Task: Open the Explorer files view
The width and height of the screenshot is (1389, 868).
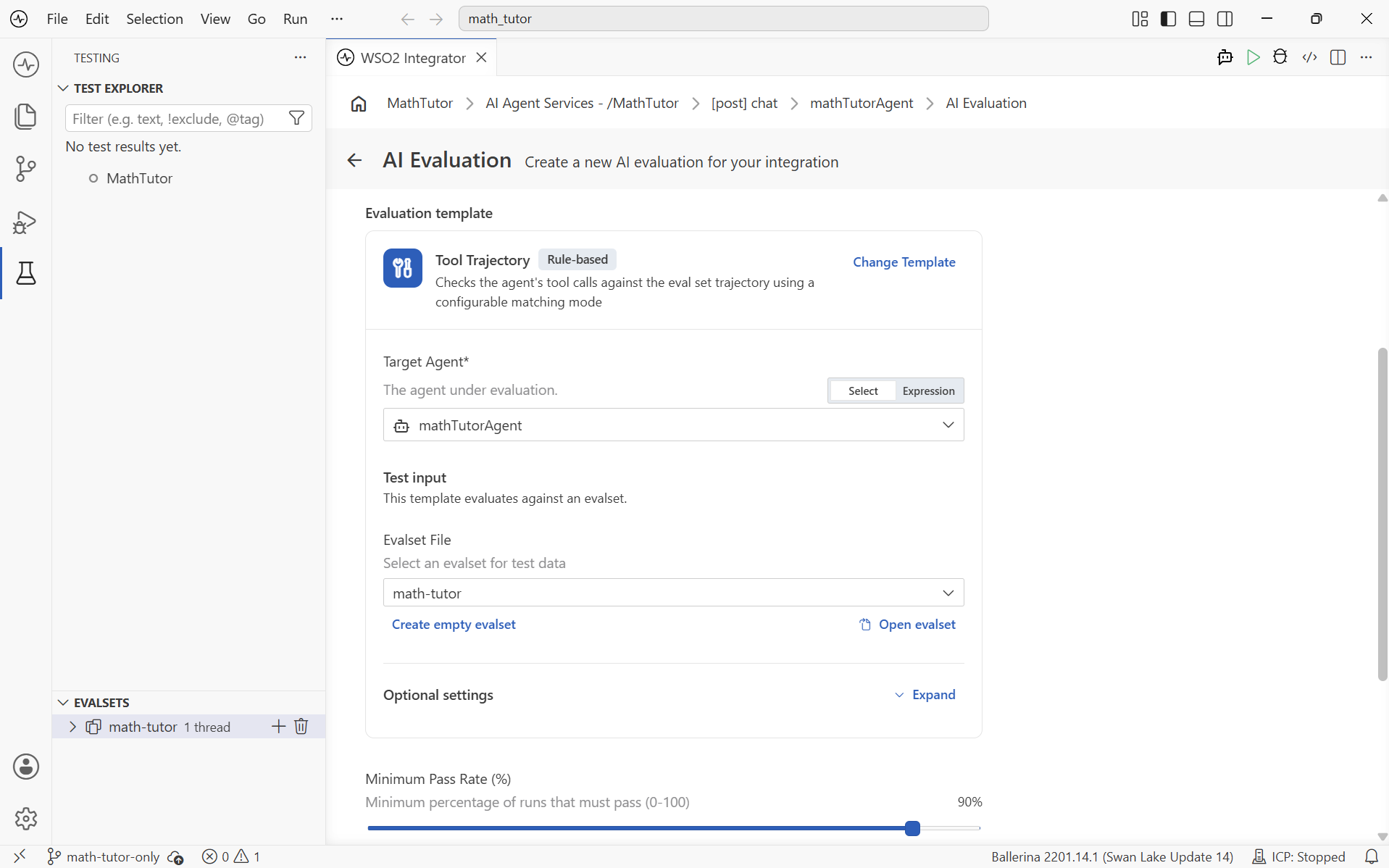Action: pyautogui.click(x=26, y=117)
